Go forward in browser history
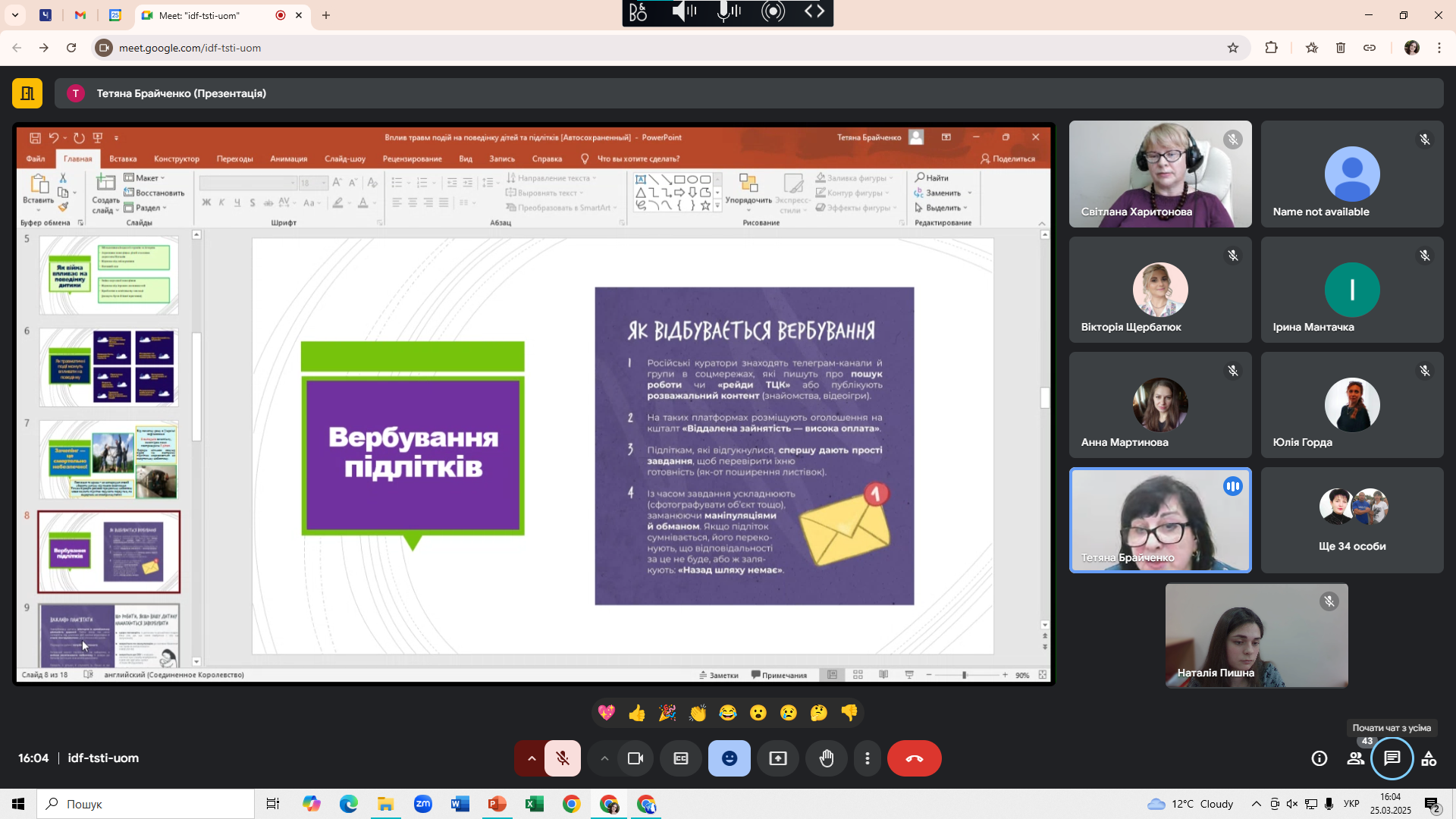 pos(44,48)
